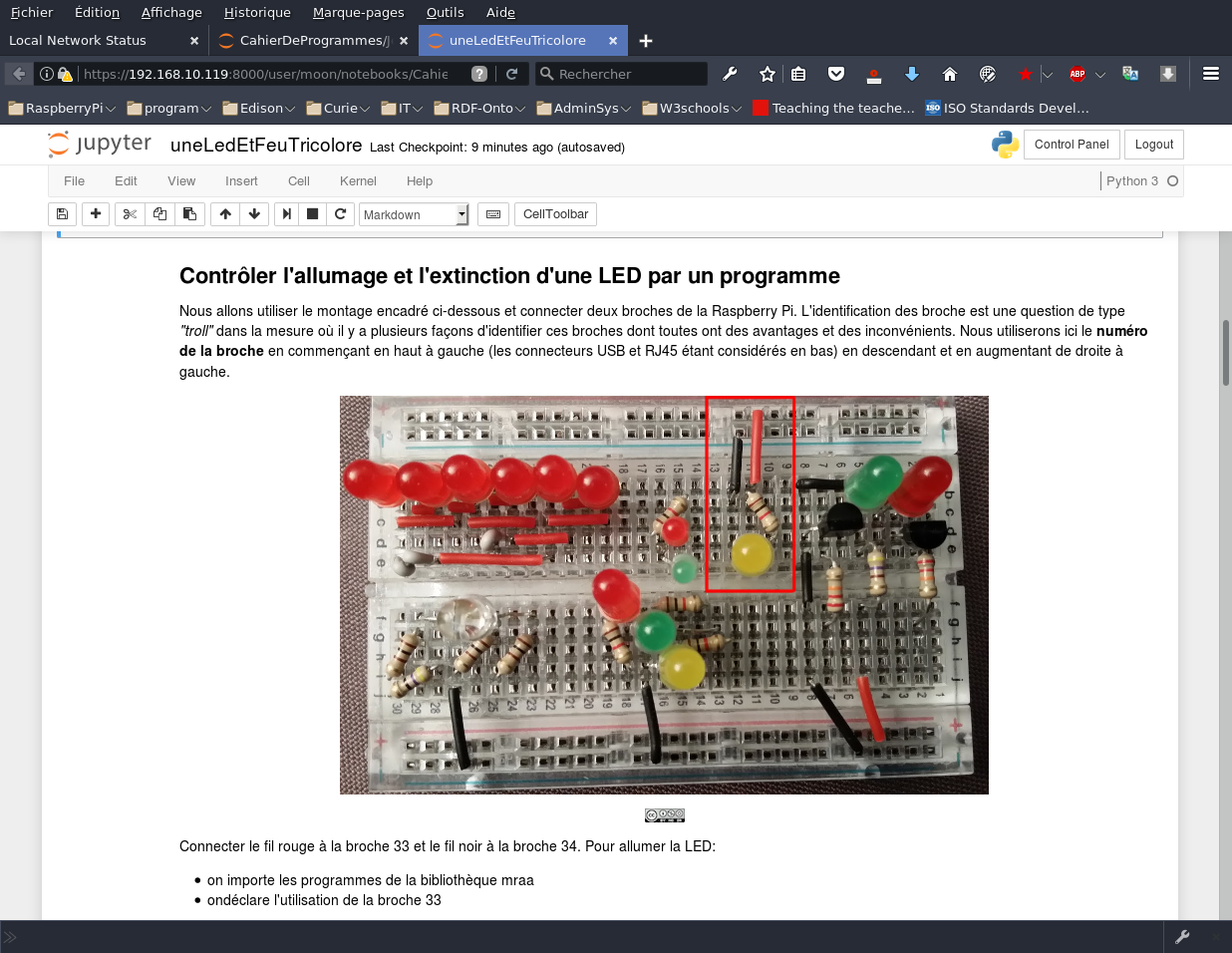This screenshot has width=1232, height=953.
Task: Logout from Jupyter
Action: [x=1153, y=145]
